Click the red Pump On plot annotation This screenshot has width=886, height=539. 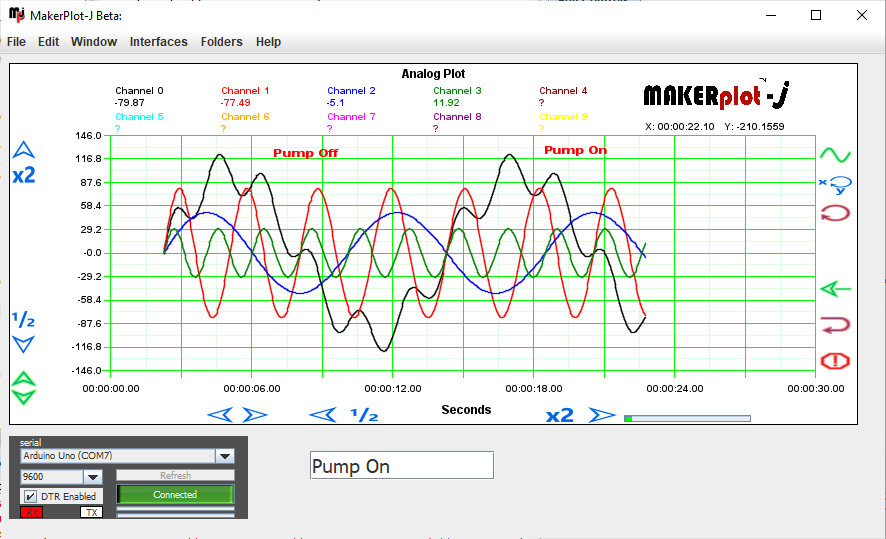tap(575, 150)
